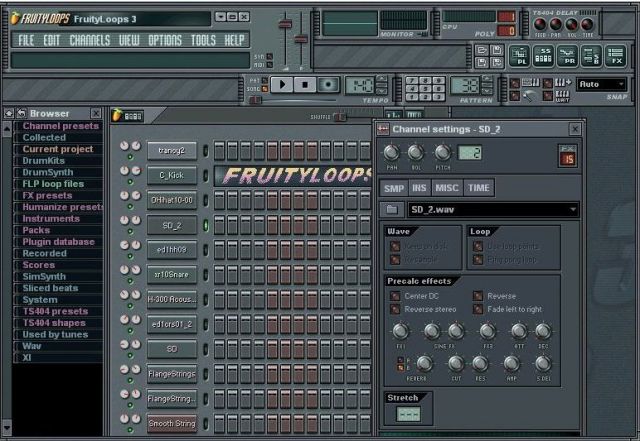Start playback with the Play button
This screenshot has width=640, height=441.
click(x=281, y=85)
